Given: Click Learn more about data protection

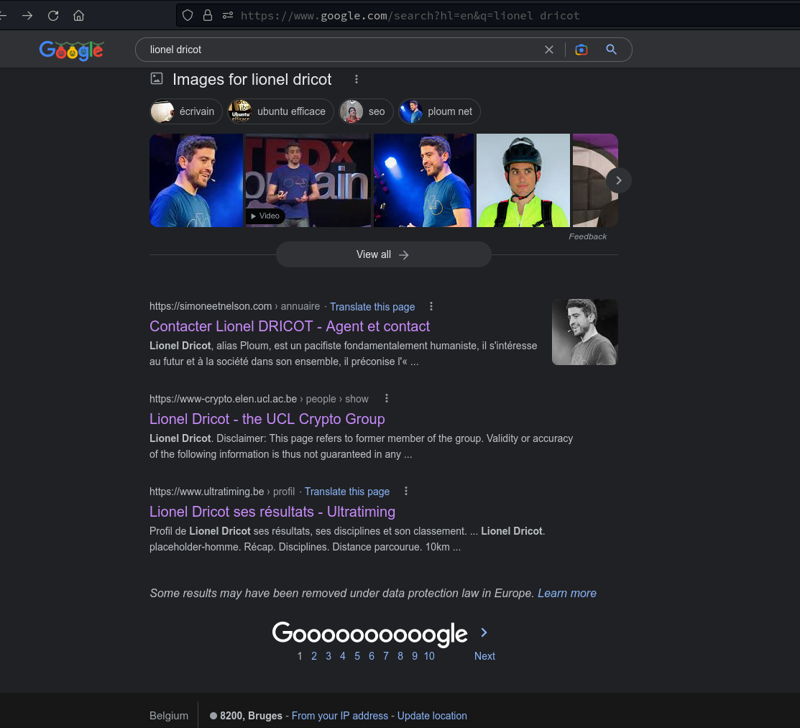Looking at the screenshot, I should 567,593.
